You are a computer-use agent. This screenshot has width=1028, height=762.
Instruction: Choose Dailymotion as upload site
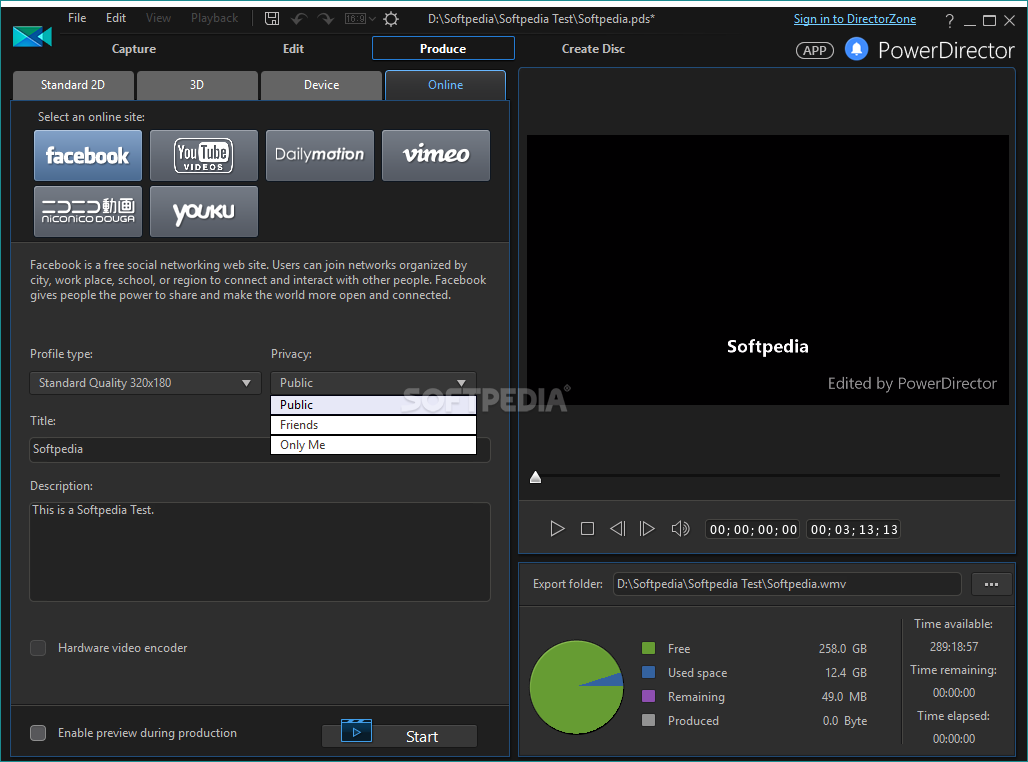coord(320,155)
